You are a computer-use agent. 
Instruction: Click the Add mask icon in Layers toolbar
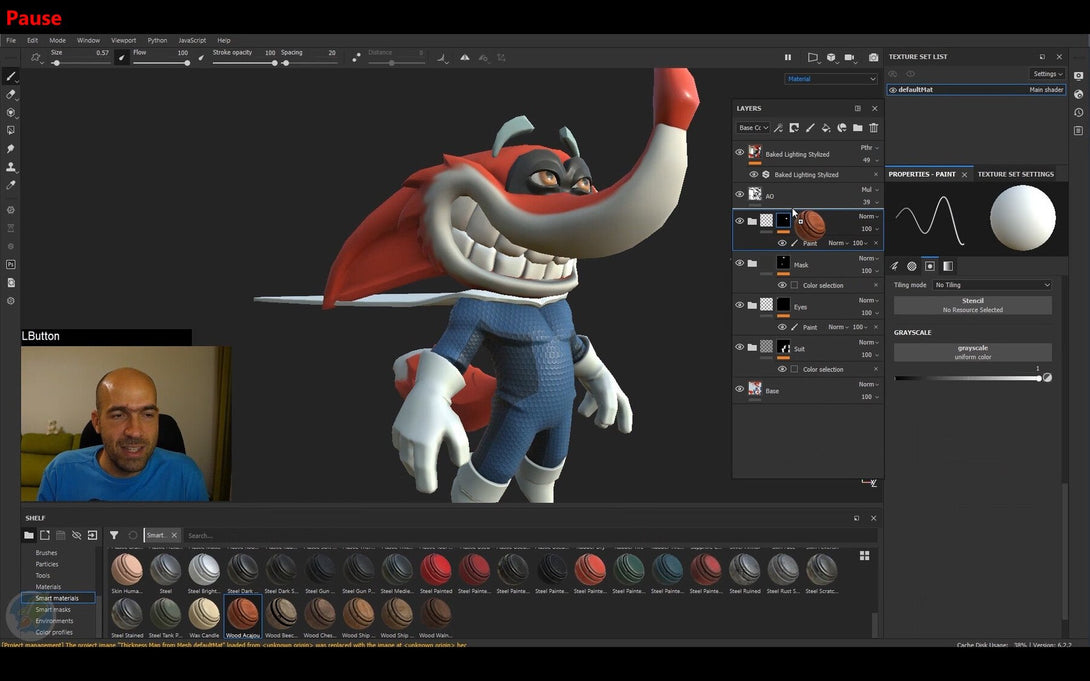[x=794, y=128]
